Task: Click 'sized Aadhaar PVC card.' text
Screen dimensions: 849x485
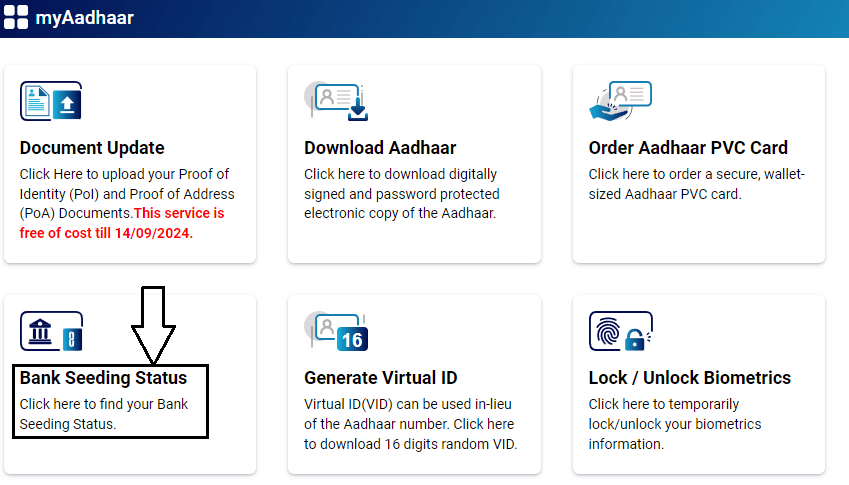Action: point(665,194)
